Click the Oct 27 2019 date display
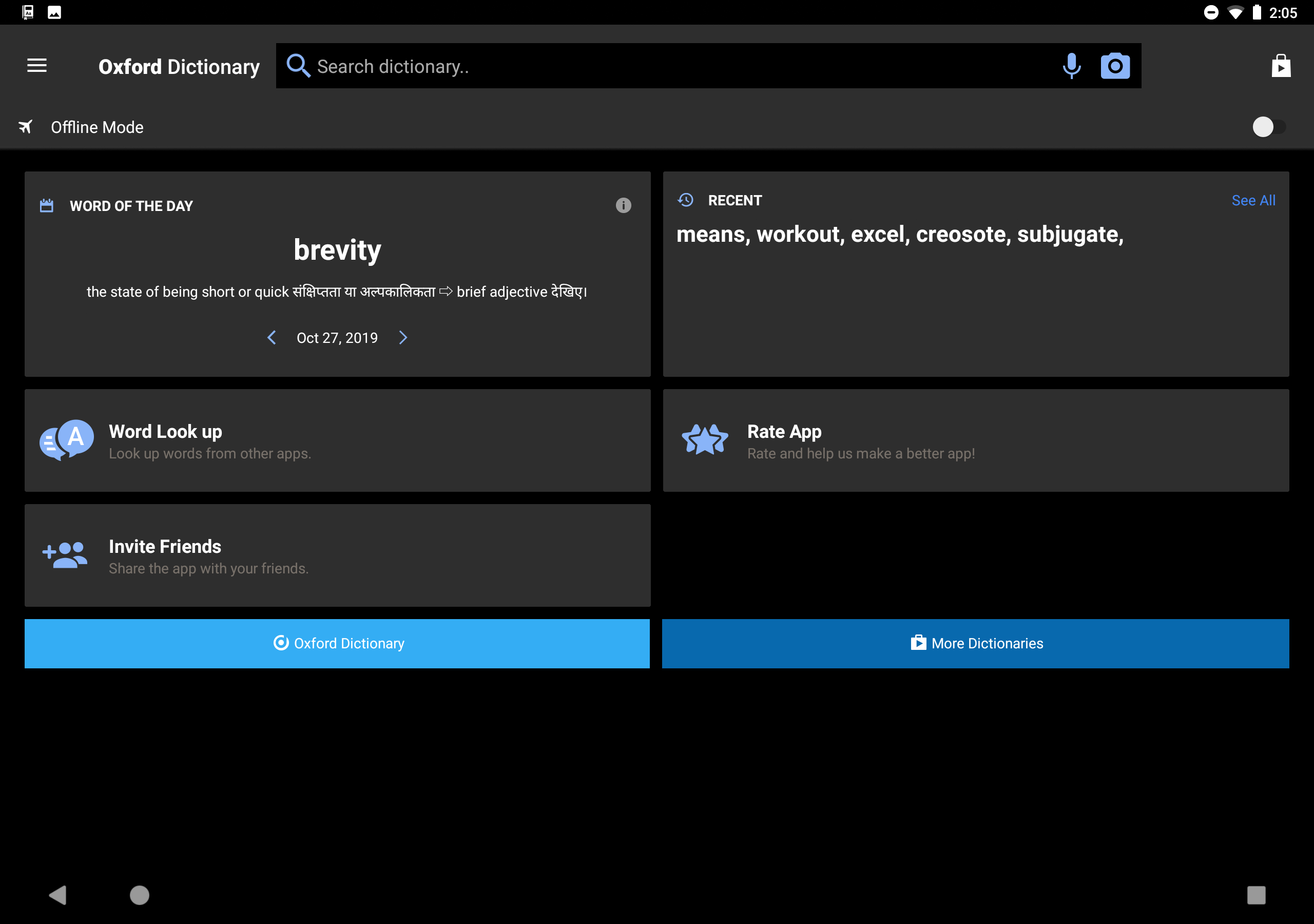Image resolution: width=1314 pixels, height=924 pixels. (x=337, y=337)
